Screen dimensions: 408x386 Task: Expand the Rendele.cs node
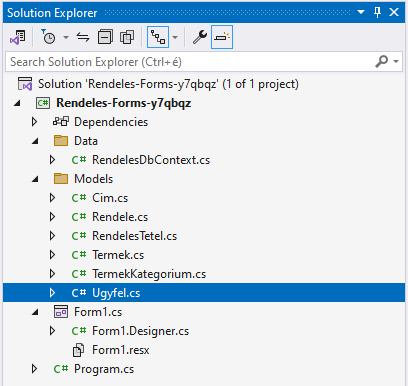coord(52,217)
